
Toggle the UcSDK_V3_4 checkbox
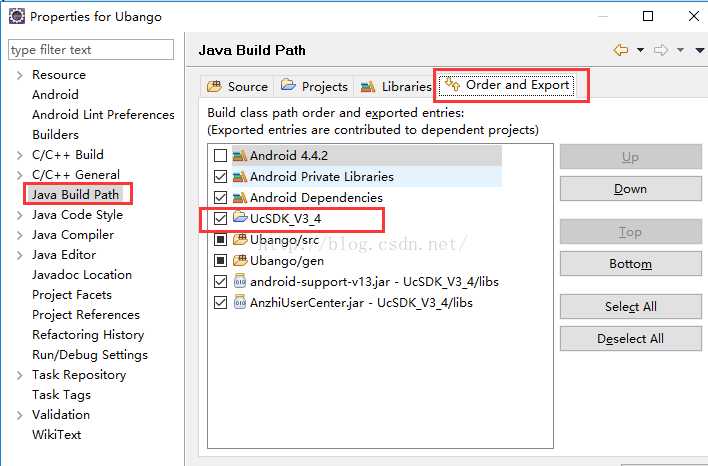pyautogui.click(x=220, y=219)
